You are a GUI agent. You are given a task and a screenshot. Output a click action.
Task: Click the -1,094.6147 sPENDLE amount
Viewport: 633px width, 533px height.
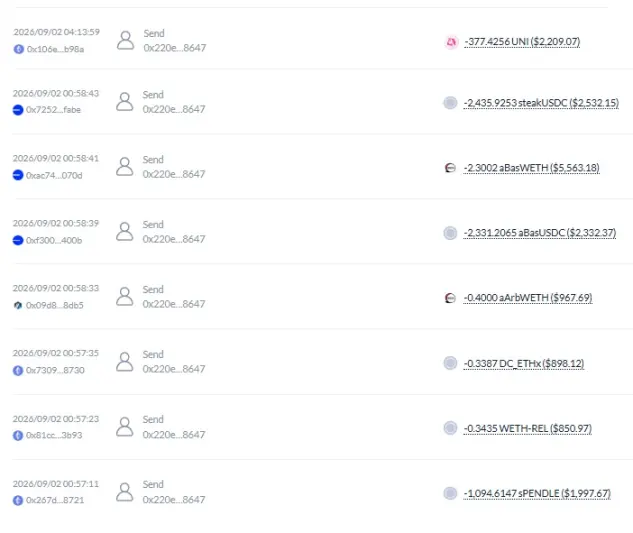tap(537, 493)
